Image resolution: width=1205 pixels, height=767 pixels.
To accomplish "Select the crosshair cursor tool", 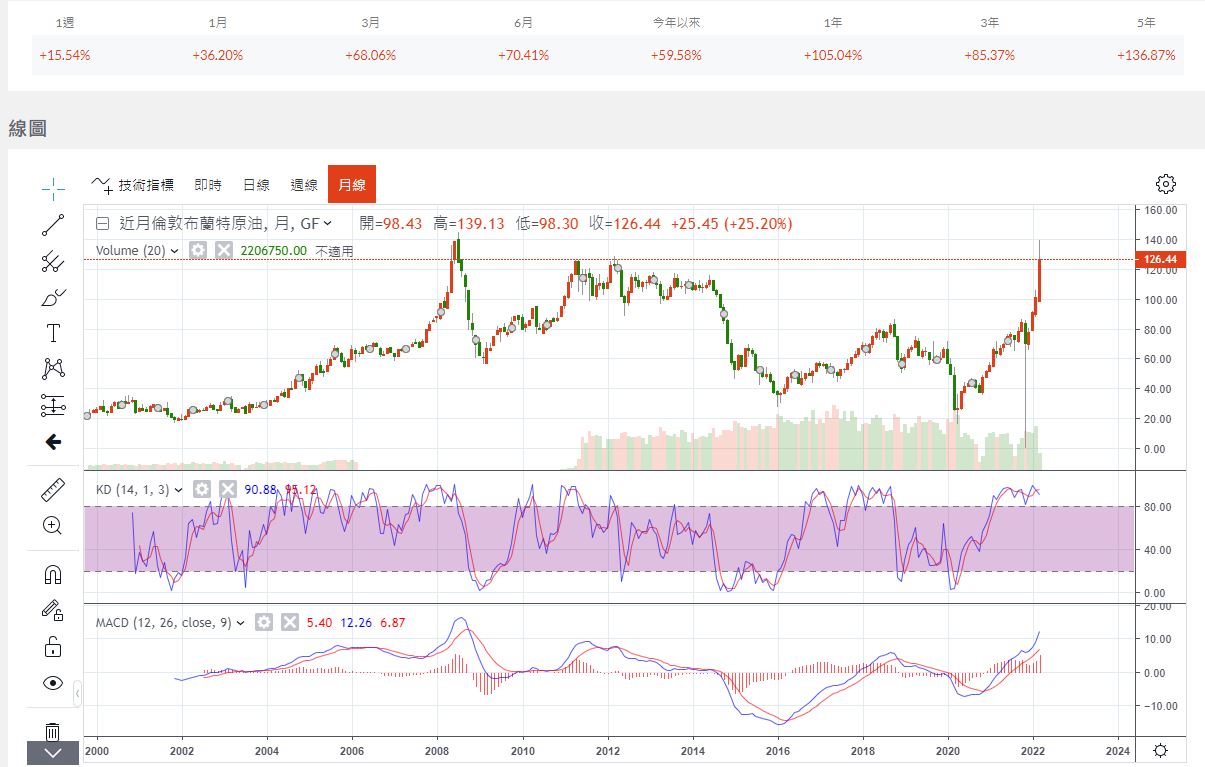I will (53, 187).
